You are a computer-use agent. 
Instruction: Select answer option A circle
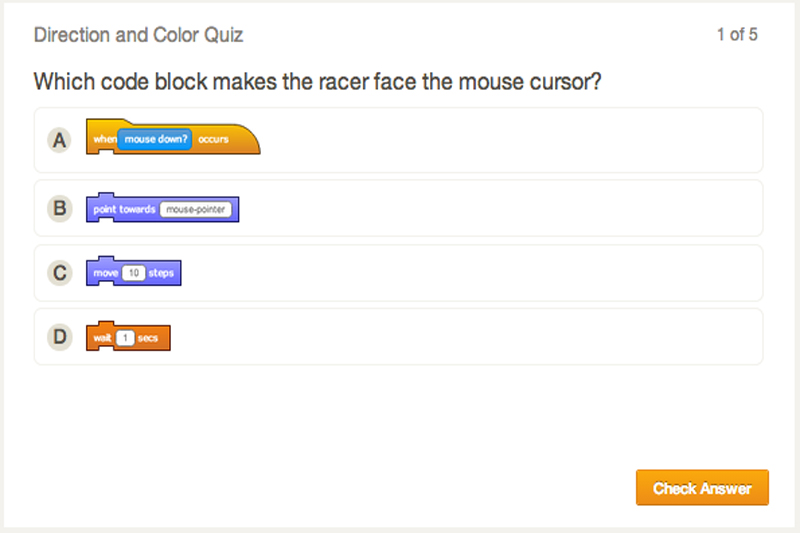[60, 141]
